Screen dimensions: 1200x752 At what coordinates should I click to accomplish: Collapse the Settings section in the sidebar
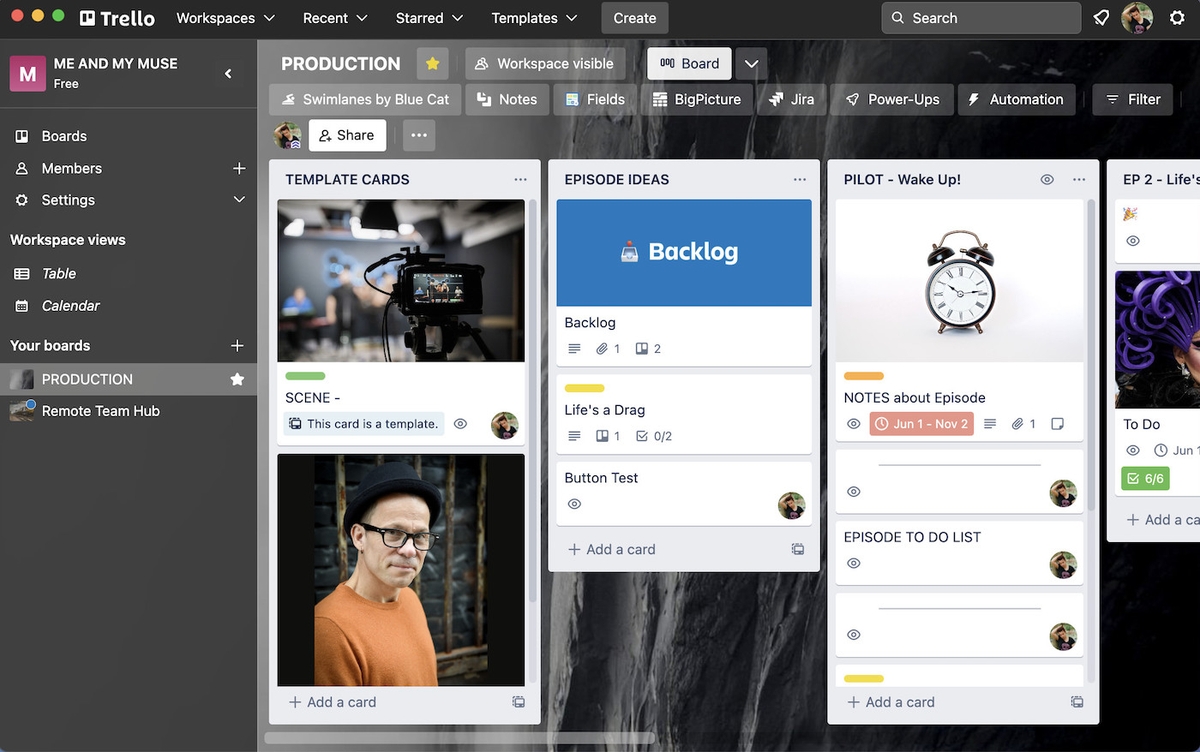[239, 200]
